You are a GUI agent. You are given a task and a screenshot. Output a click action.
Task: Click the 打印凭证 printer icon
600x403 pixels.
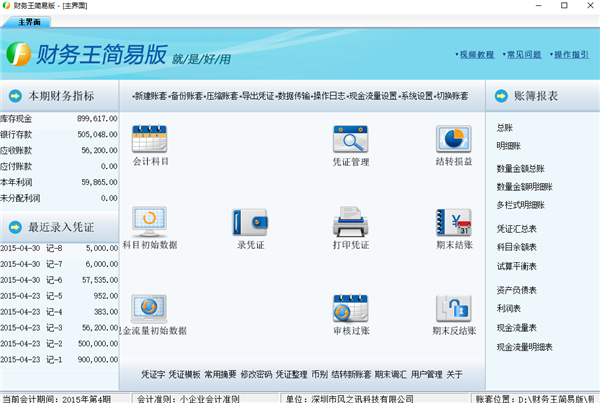tap(351, 222)
